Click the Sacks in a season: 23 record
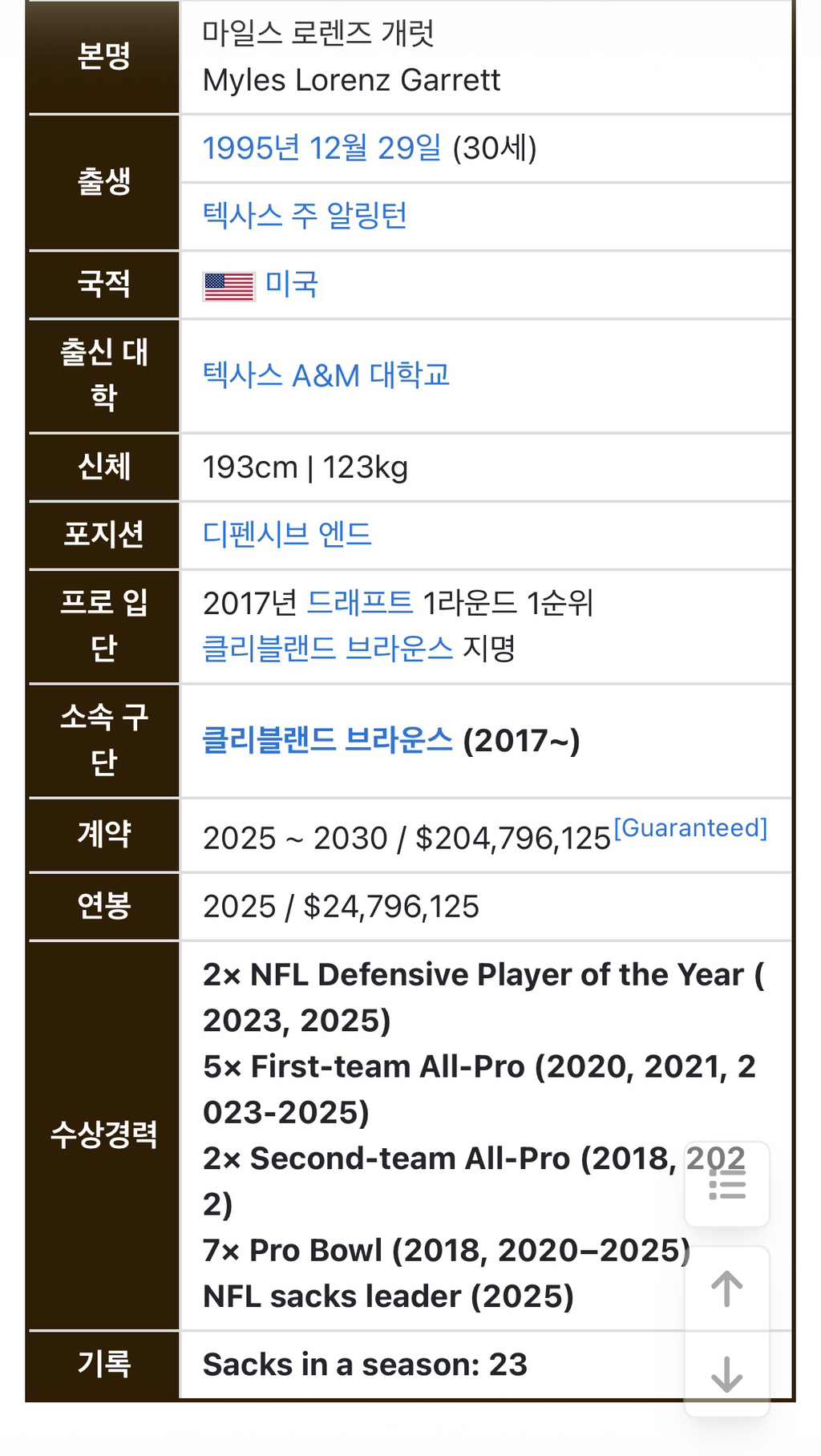This screenshot has height=1456, width=821. point(365,1365)
